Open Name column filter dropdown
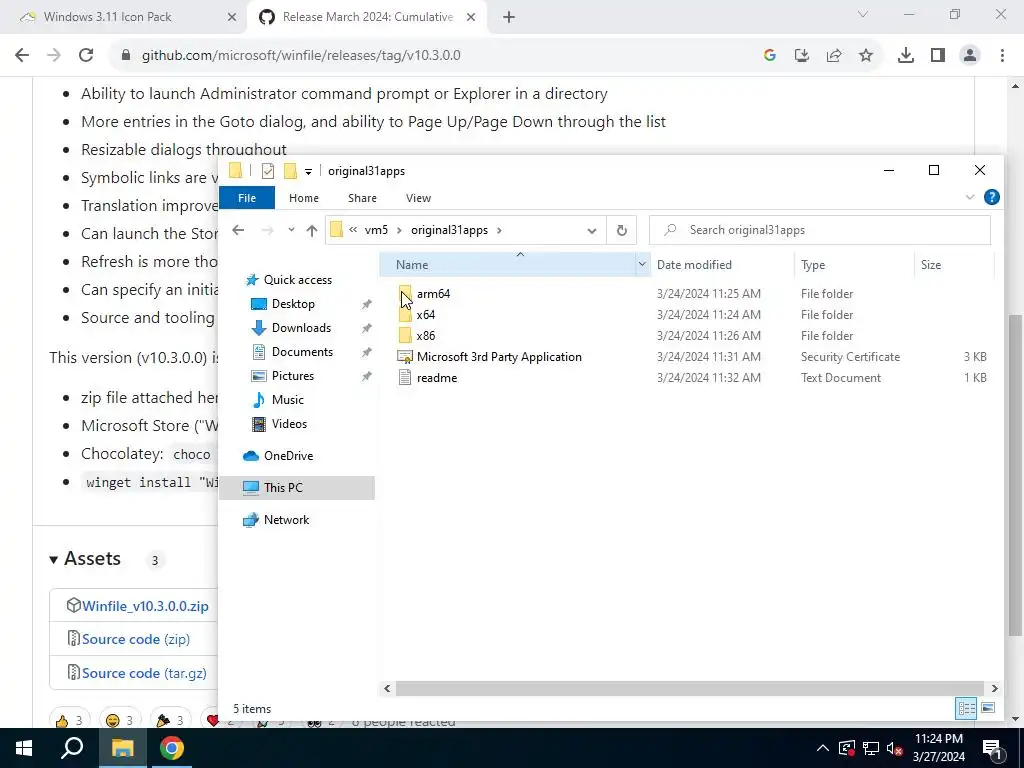 (642, 264)
